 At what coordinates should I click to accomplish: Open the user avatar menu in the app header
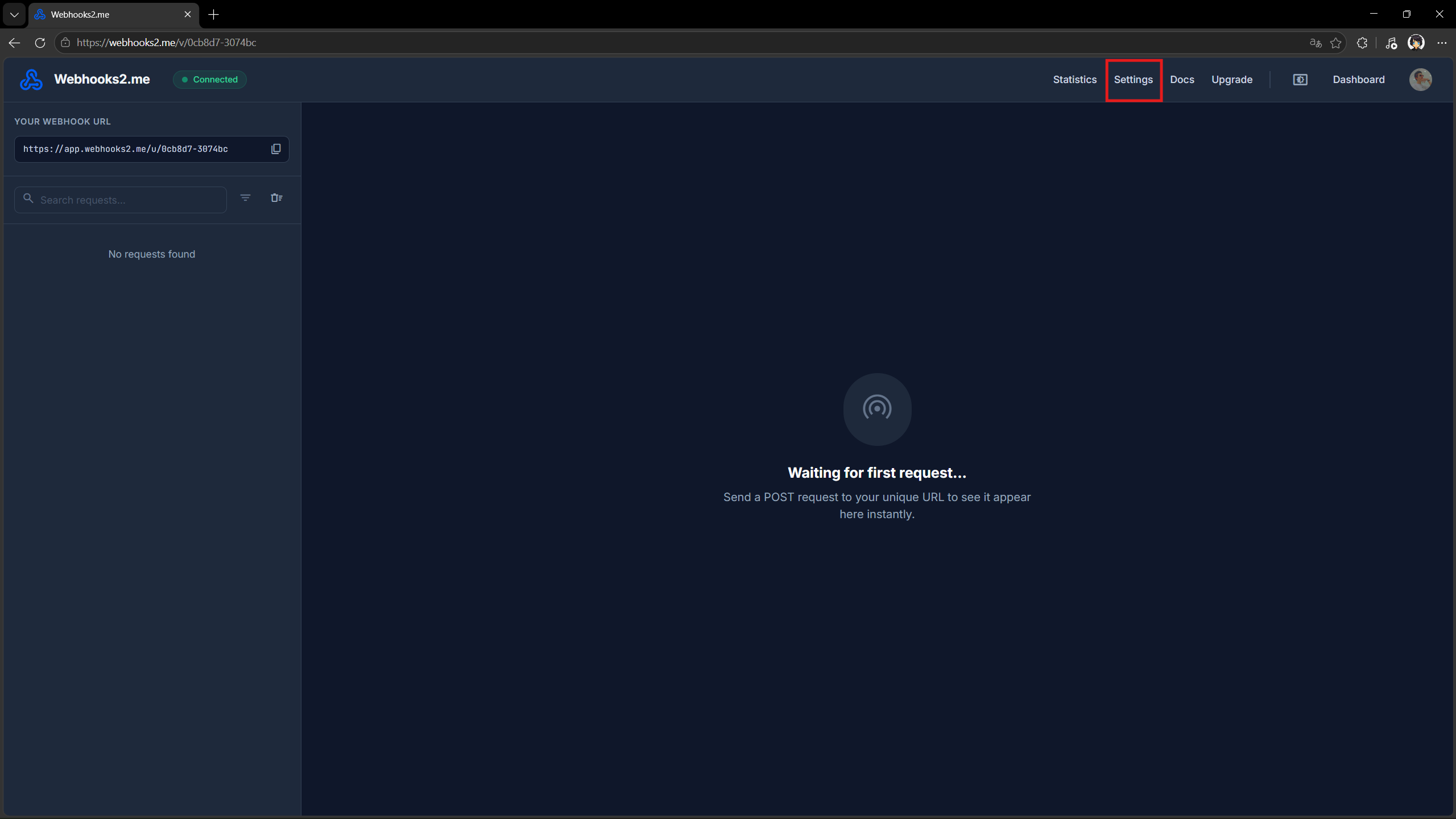[x=1420, y=80]
